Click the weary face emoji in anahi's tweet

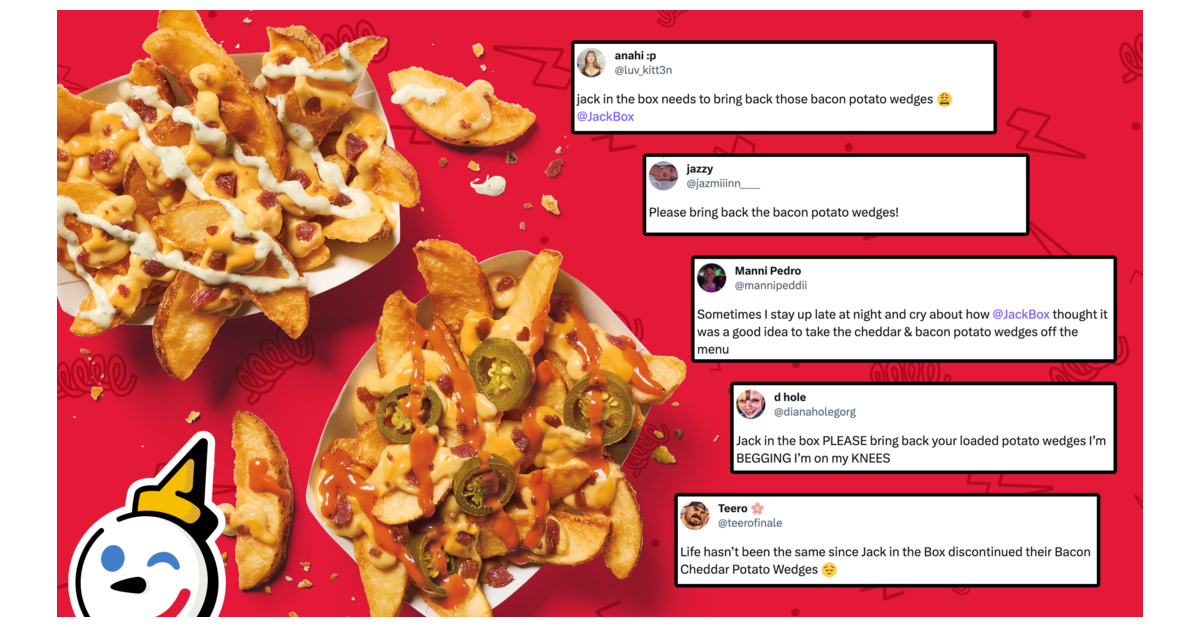(944, 99)
